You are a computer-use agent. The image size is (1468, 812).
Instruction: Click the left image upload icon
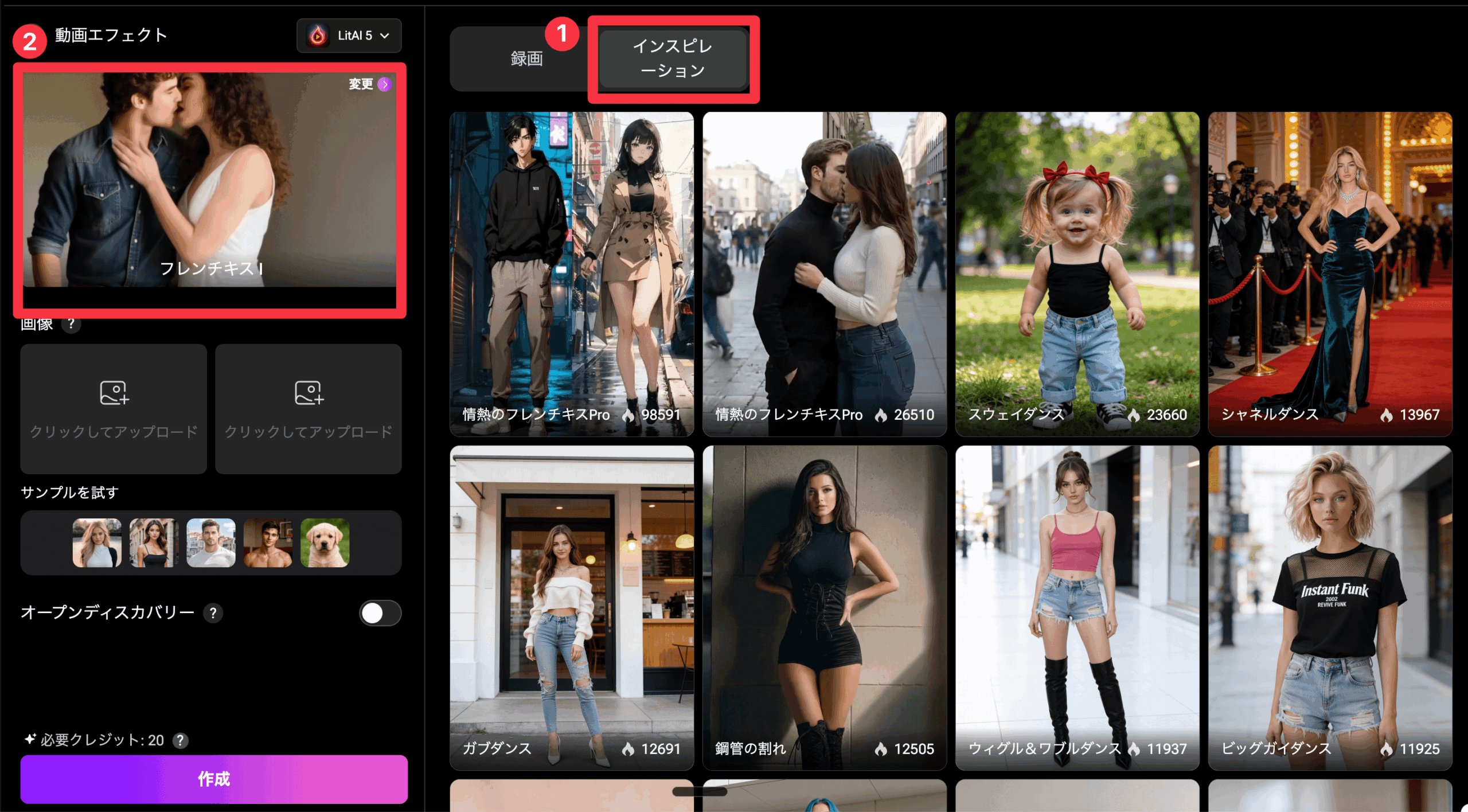pos(114,393)
